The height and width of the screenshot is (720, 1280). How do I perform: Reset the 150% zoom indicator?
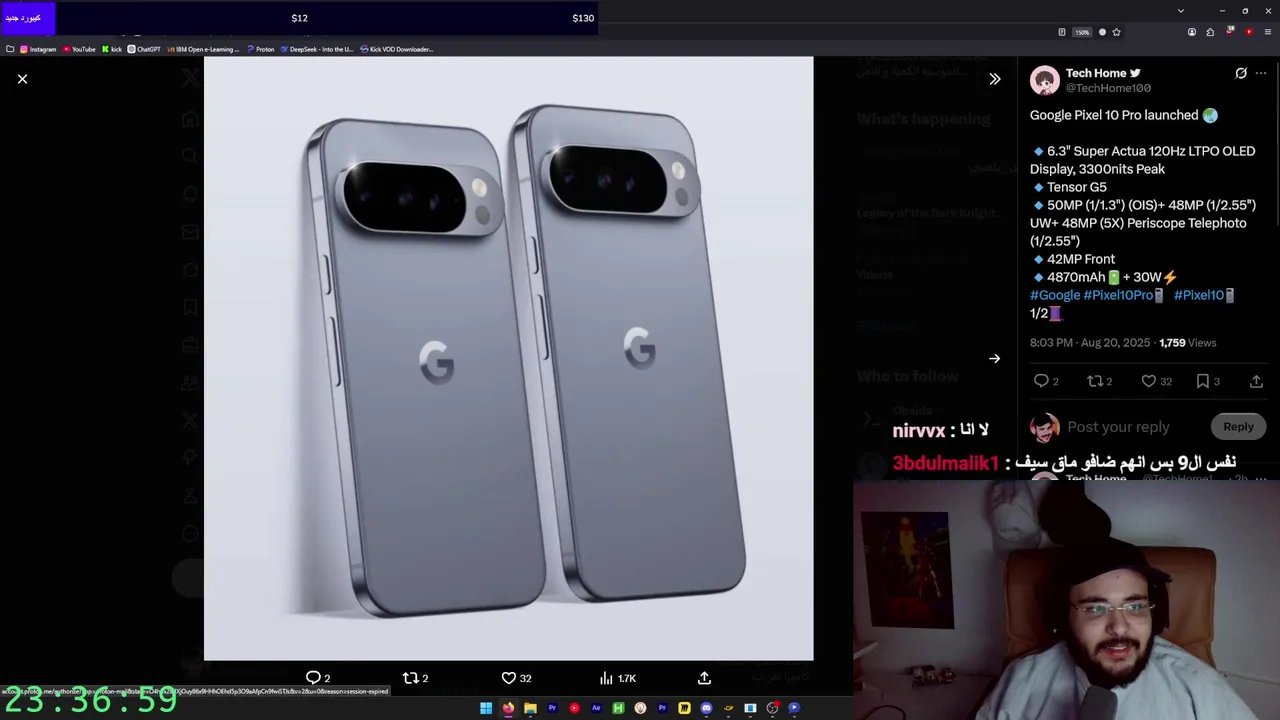tap(1082, 32)
